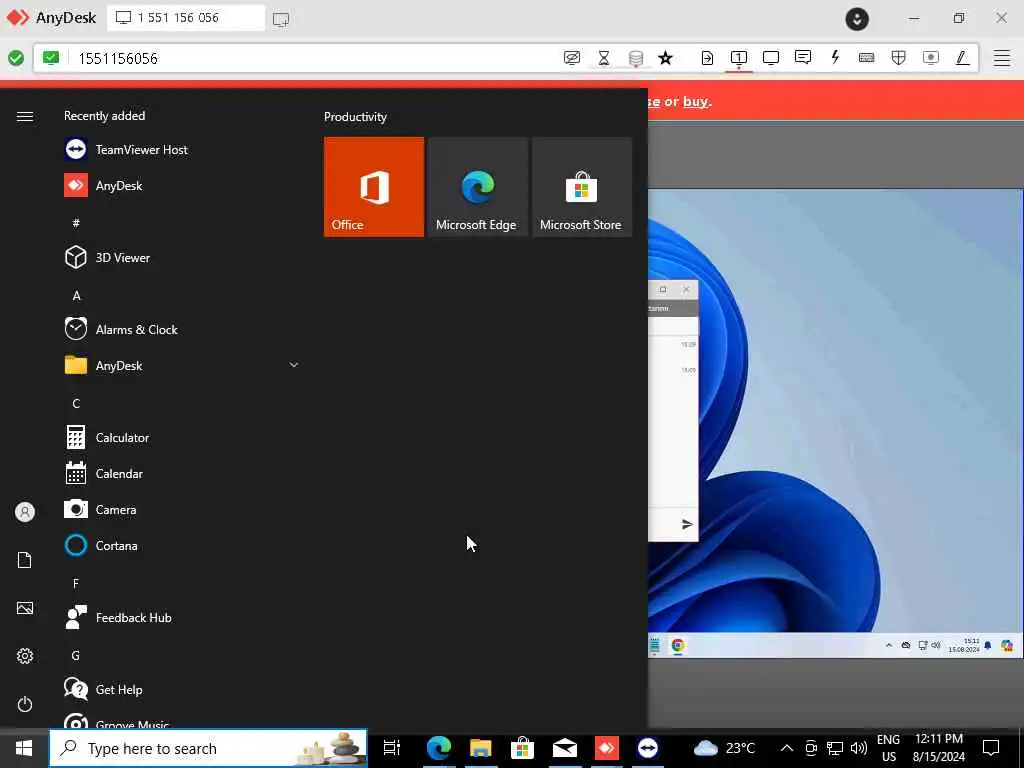
Task: Click the AnyDesk folder in app list
Action: click(183, 365)
